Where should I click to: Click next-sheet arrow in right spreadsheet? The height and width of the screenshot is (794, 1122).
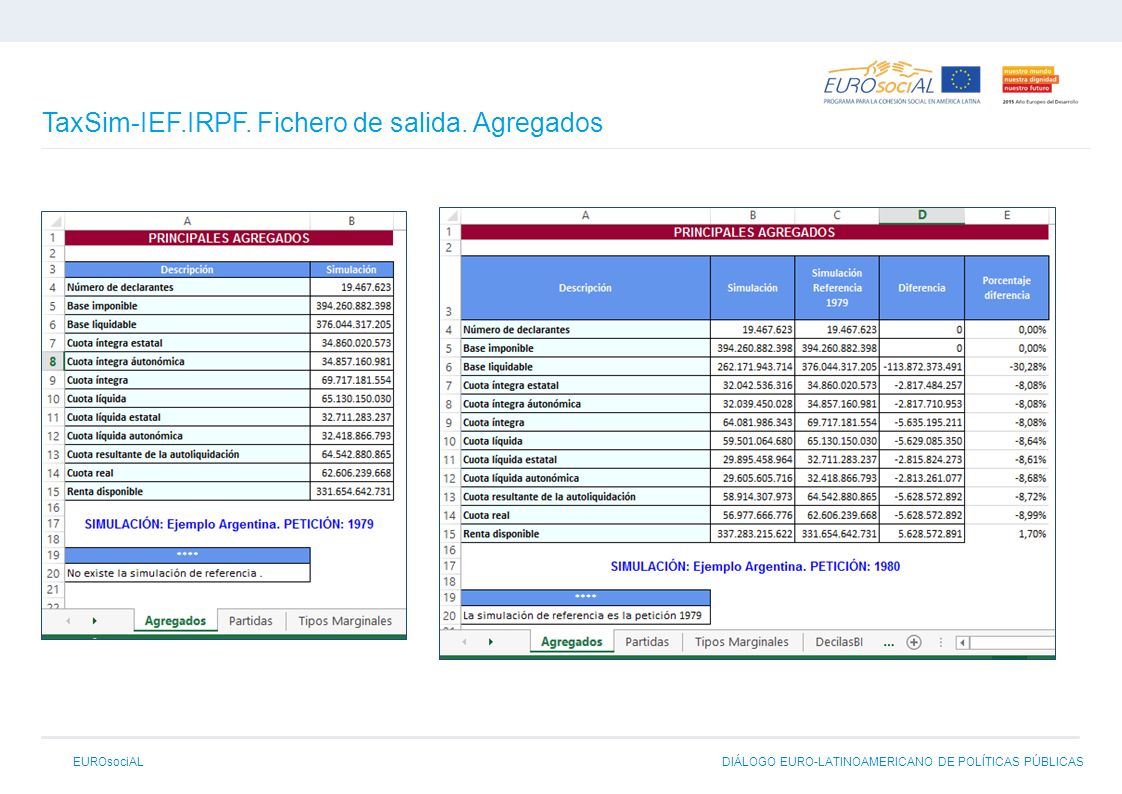(x=491, y=642)
